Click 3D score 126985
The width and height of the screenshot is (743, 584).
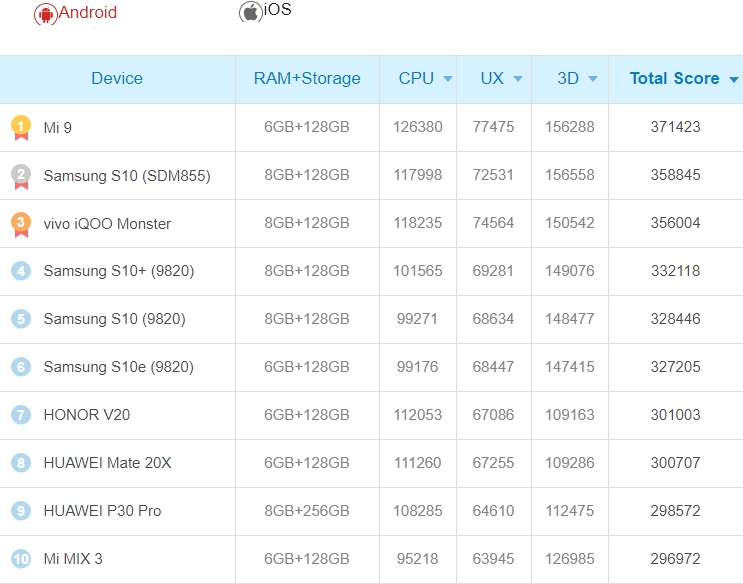[x=570, y=558]
